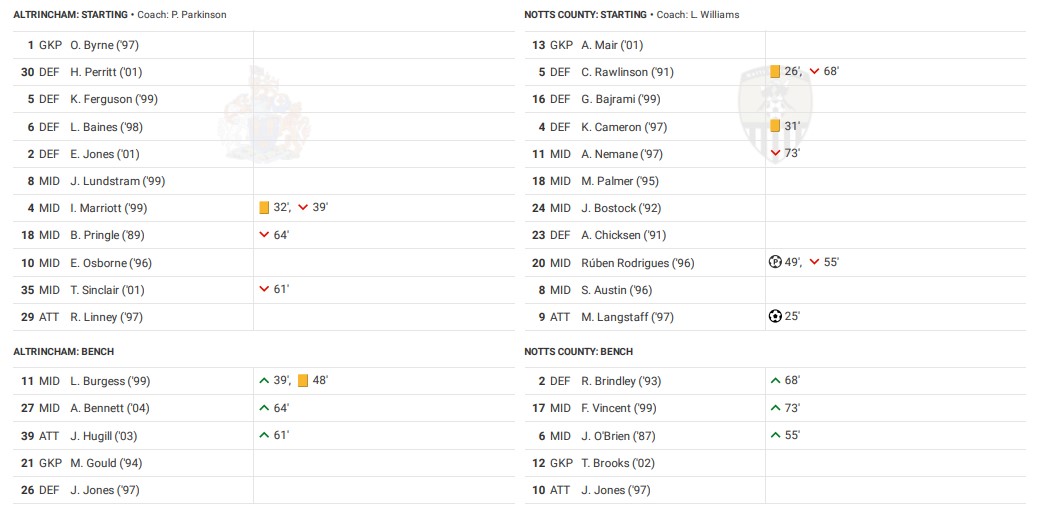Click C. Rawlinson's yellow card icon
Screen dimensions: 1047x511
point(775,72)
